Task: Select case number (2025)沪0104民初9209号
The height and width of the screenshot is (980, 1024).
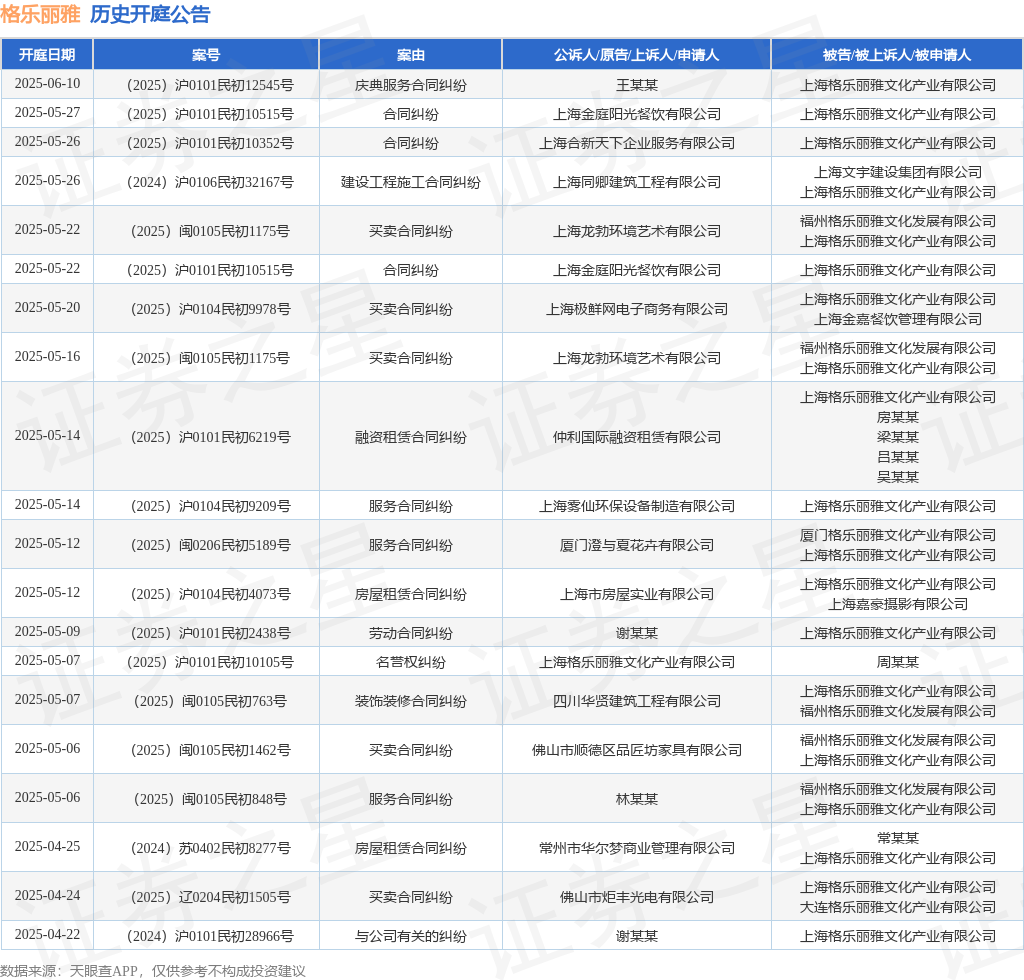Action: coord(210,507)
